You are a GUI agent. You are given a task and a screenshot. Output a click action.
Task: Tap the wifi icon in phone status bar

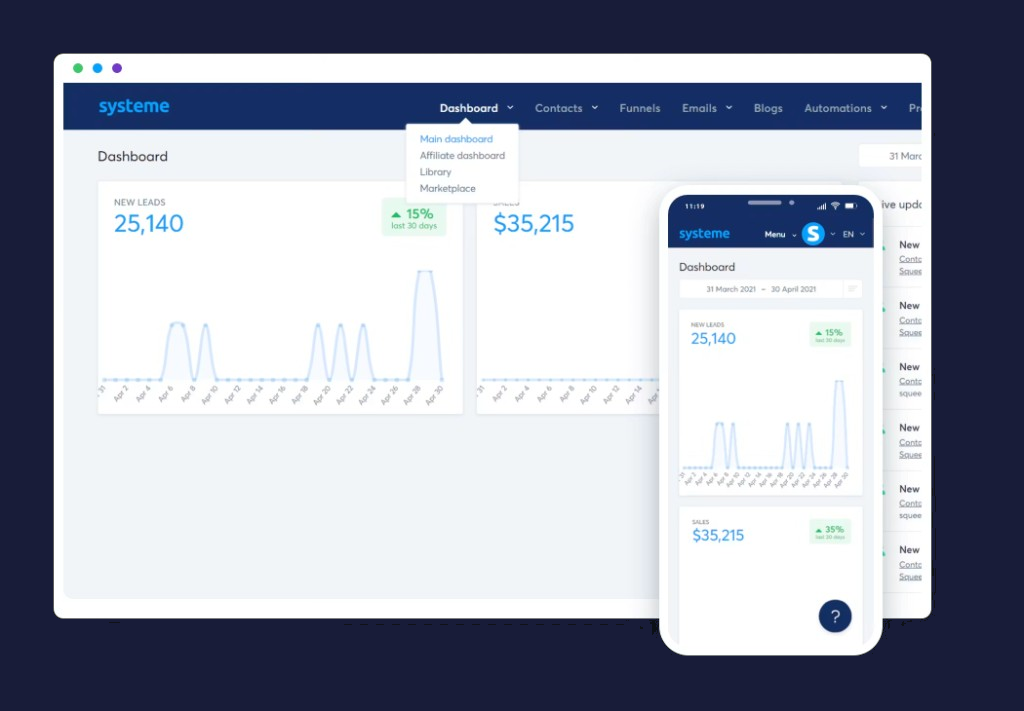pos(835,206)
